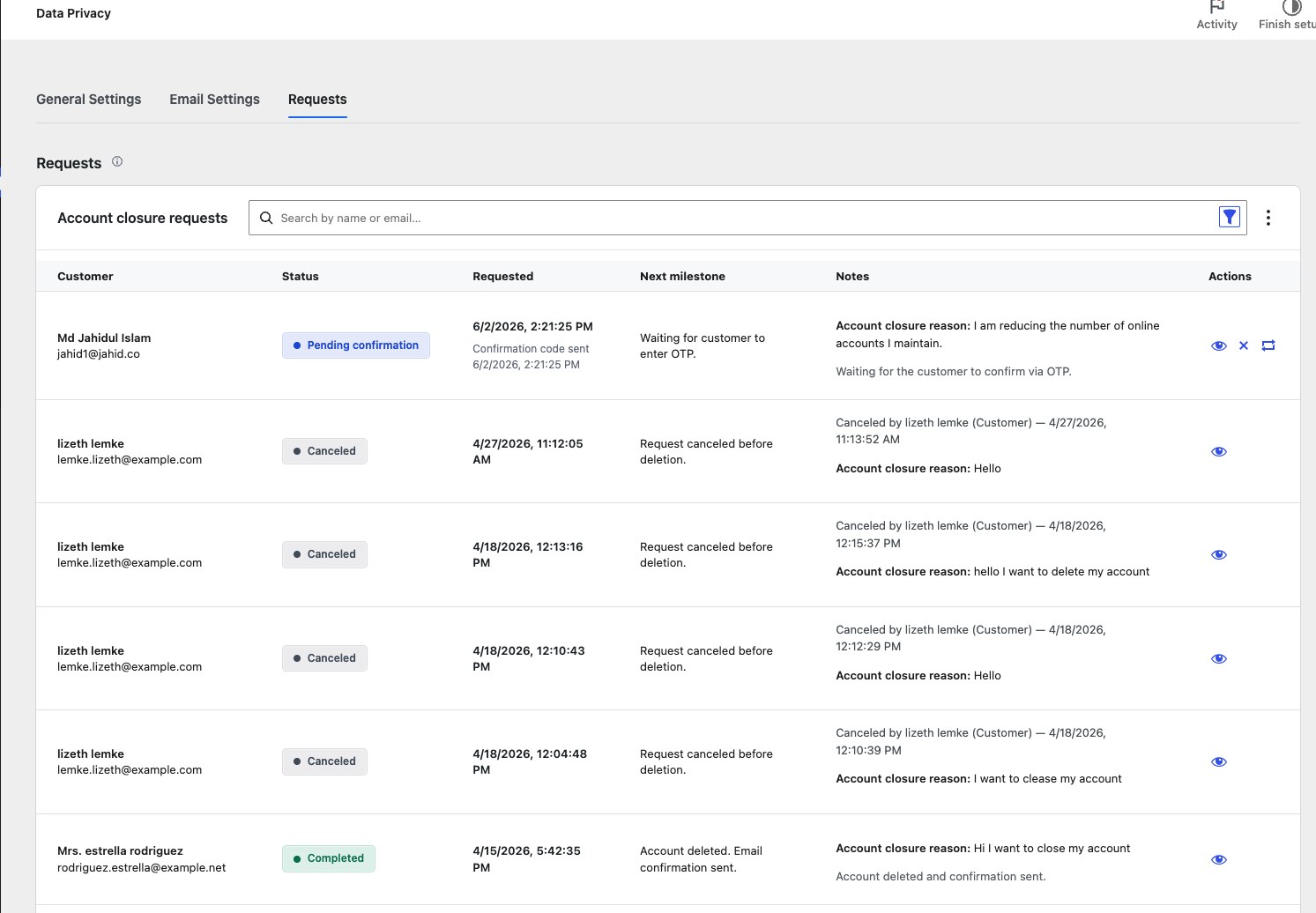The width and height of the screenshot is (1316, 913).
Task: Click email rodriguez.estrella@example.net
Action: (142, 868)
